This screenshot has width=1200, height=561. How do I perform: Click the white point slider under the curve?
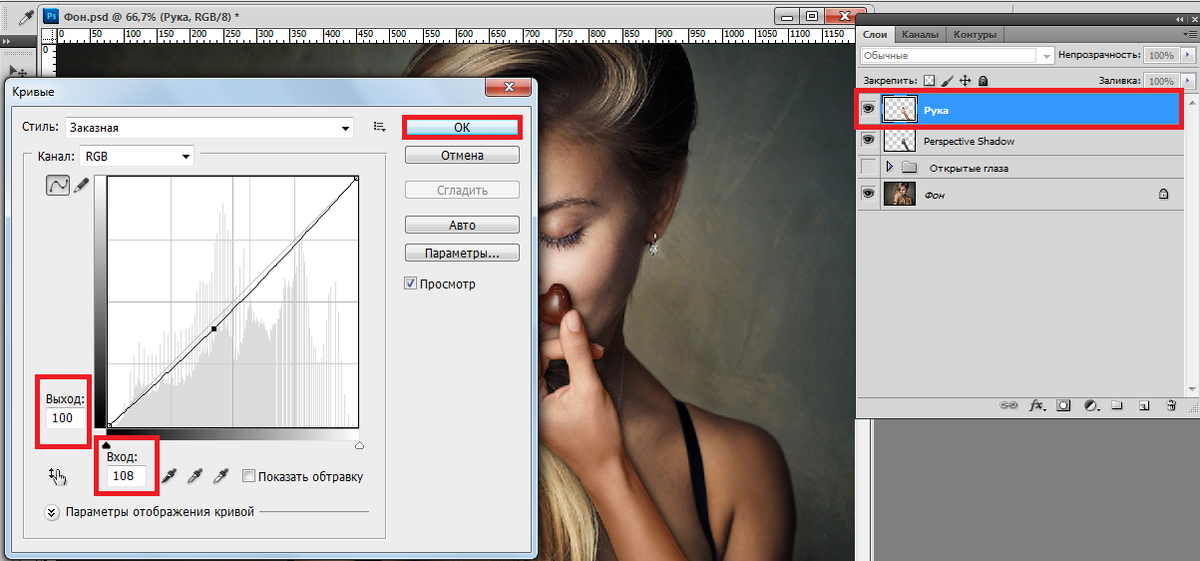point(360,445)
